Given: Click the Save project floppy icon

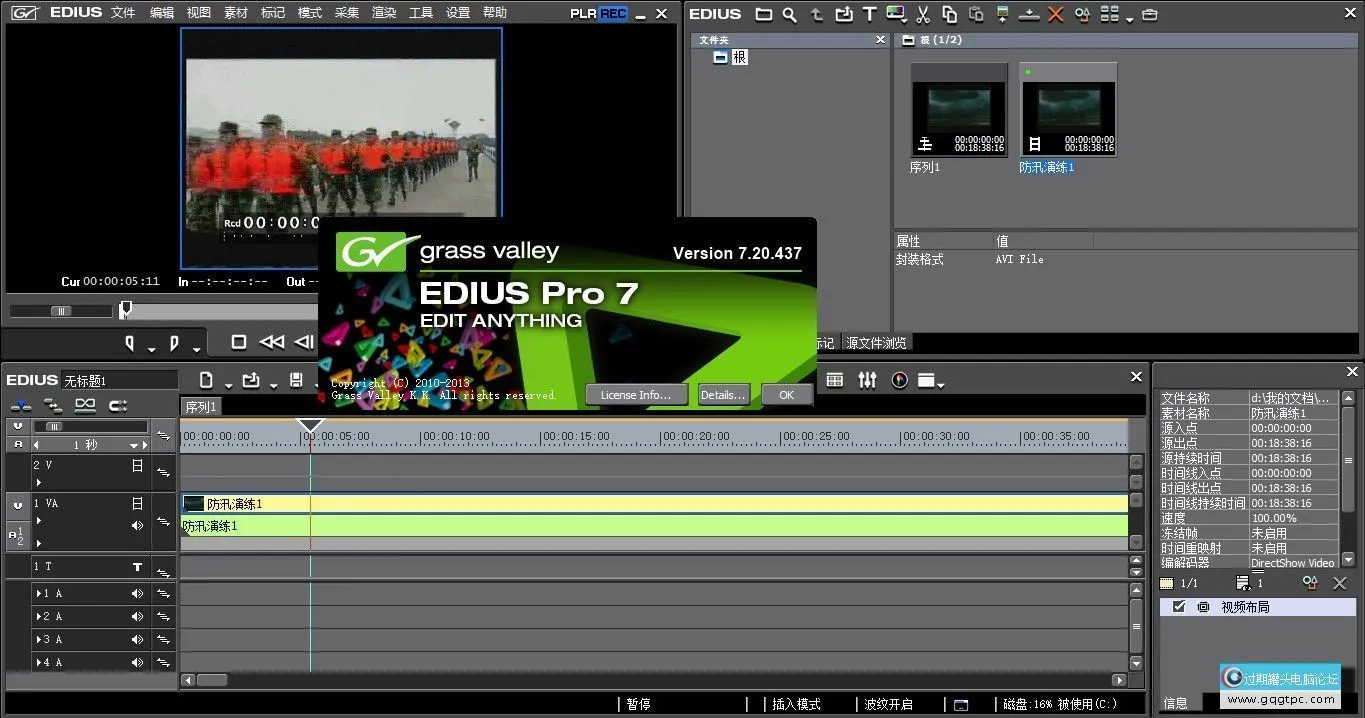Looking at the screenshot, I should (x=296, y=380).
